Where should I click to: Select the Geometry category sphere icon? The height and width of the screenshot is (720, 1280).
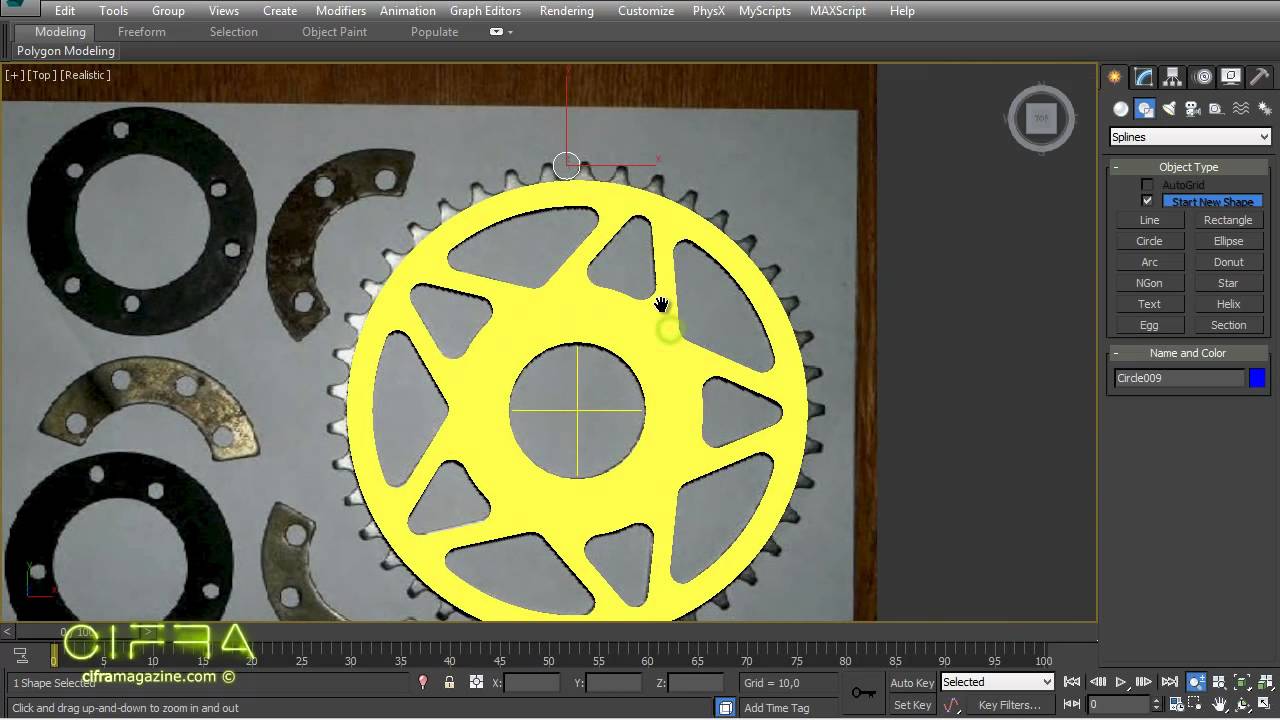1121,109
